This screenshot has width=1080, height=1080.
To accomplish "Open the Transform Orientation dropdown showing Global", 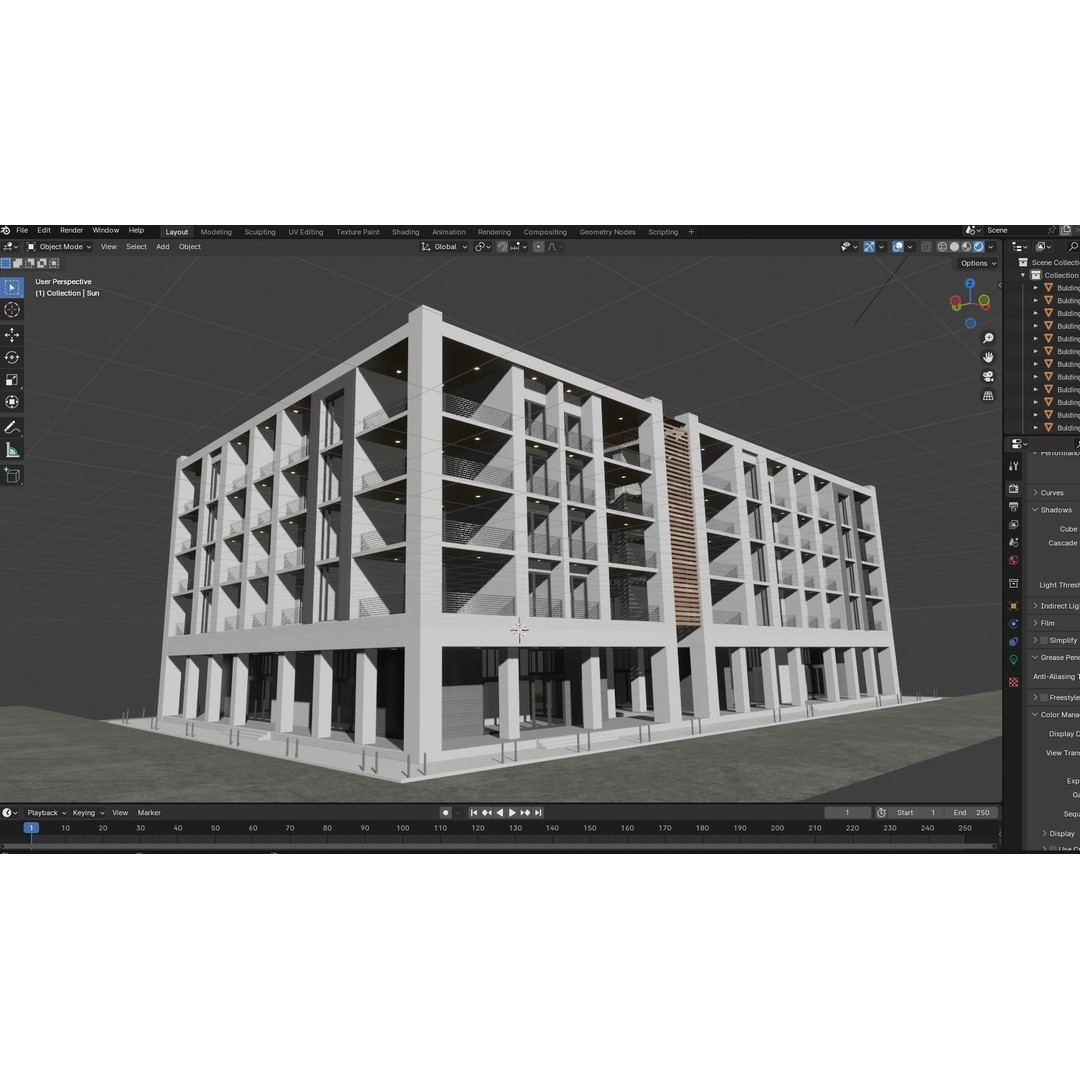I will pyautogui.click(x=444, y=247).
